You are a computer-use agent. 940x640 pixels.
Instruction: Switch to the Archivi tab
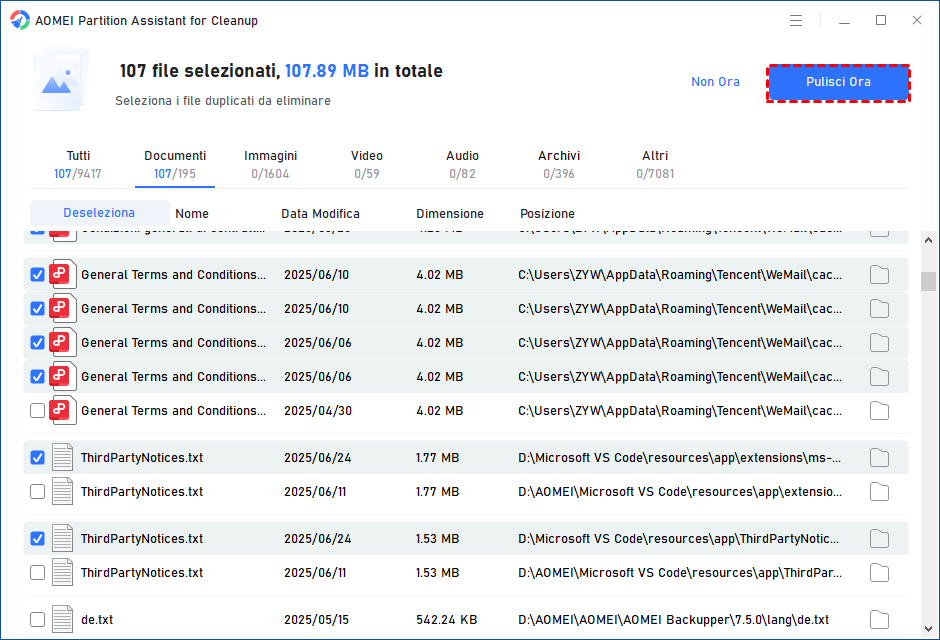point(559,164)
